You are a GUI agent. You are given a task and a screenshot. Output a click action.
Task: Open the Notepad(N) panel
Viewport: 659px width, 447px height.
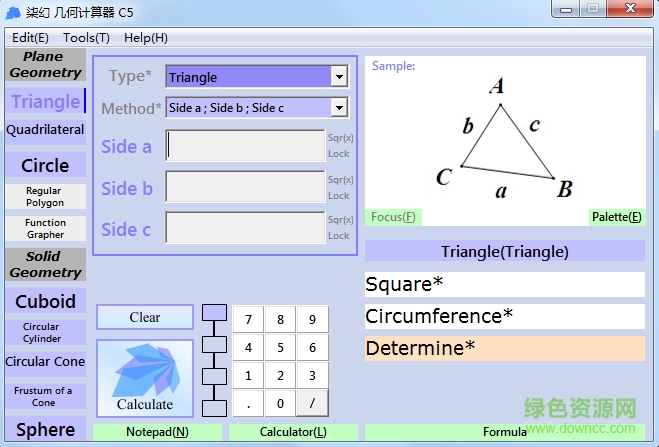coord(157,432)
